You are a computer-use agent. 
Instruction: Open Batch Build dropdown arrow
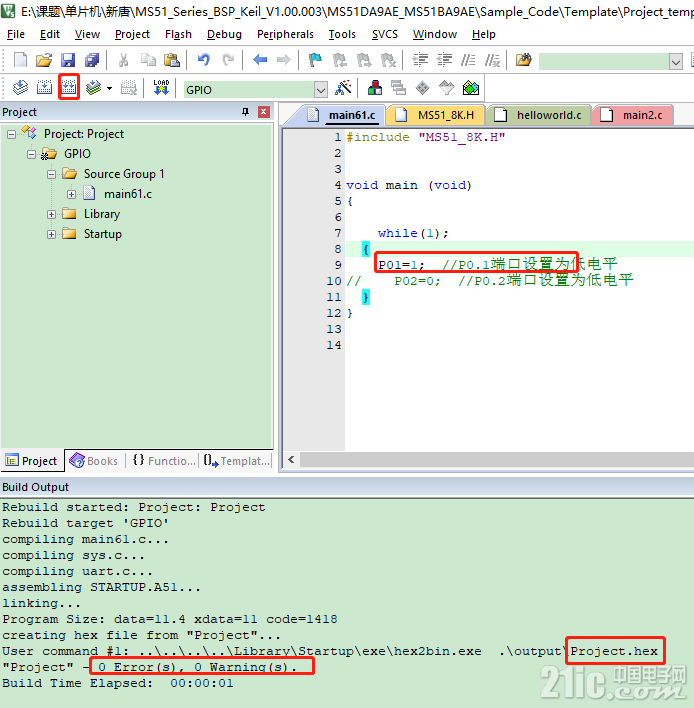tap(109, 88)
